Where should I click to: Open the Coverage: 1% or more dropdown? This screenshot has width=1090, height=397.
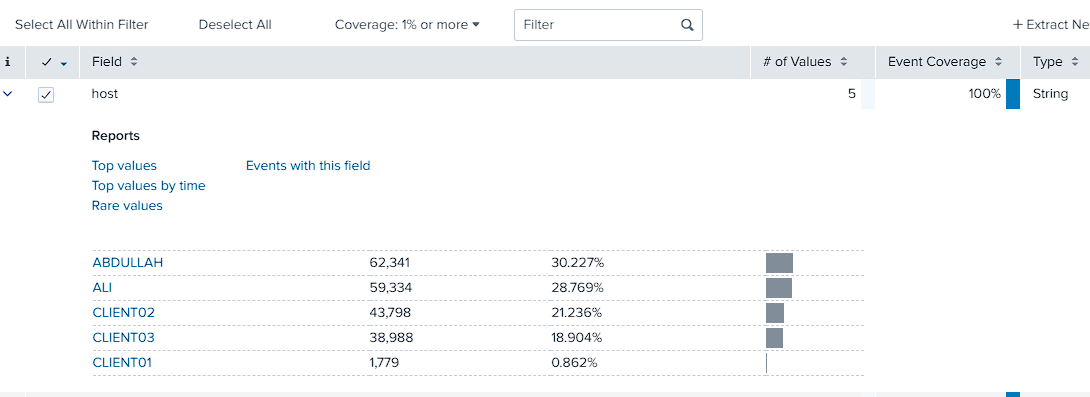pos(407,24)
